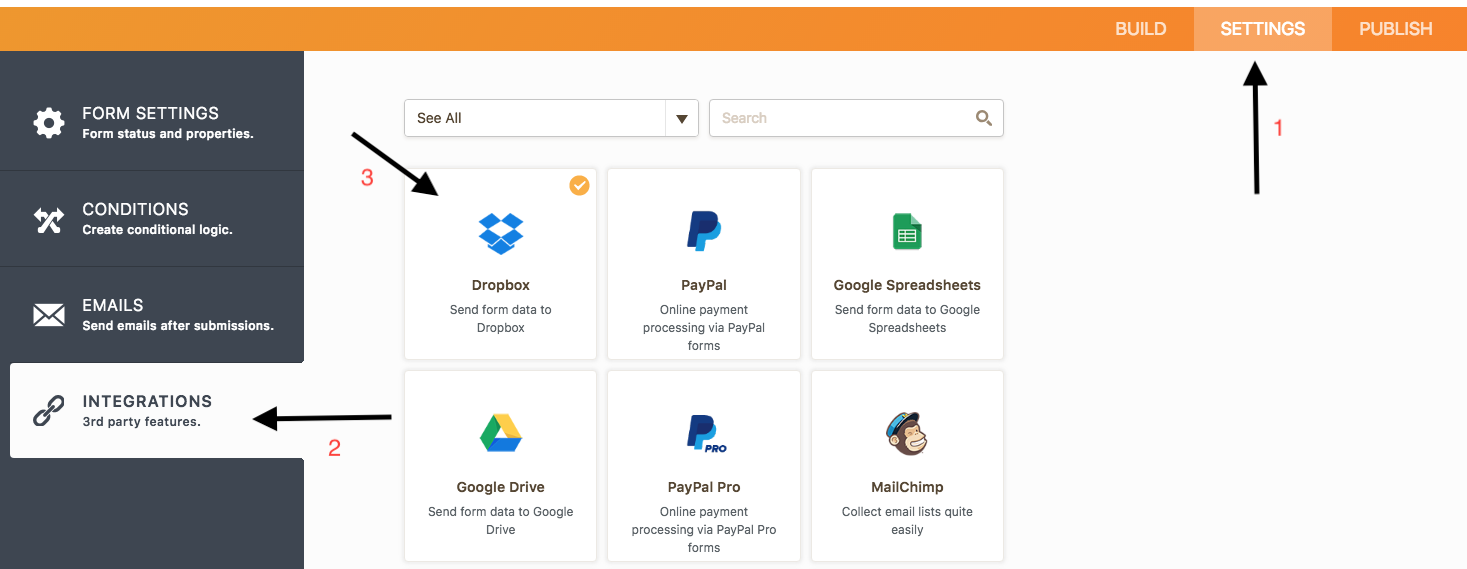1467x569 pixels.
Task: Click 'Create conditional logic.' subtitle
Action: [x=157, y=230]
